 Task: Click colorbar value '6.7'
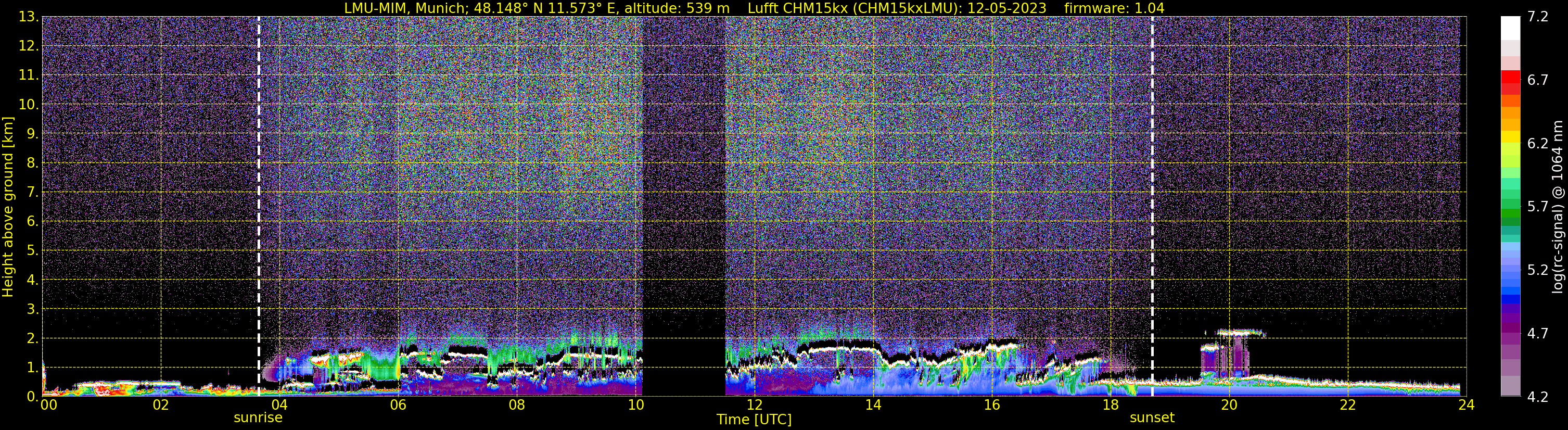pos(1538,80)
